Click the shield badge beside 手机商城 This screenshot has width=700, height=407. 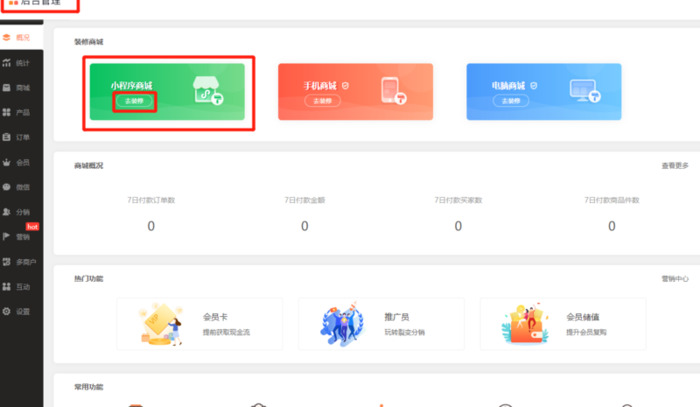[345, 86]
